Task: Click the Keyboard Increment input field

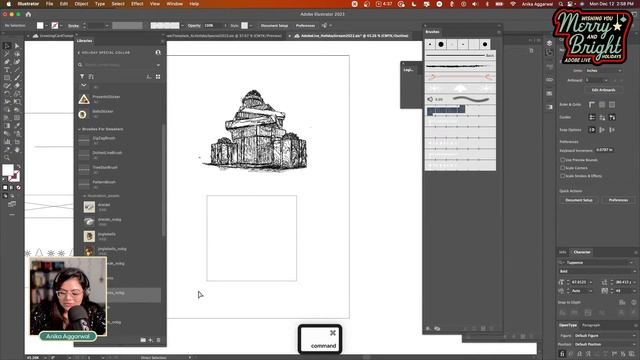Action: click(604, 150)
